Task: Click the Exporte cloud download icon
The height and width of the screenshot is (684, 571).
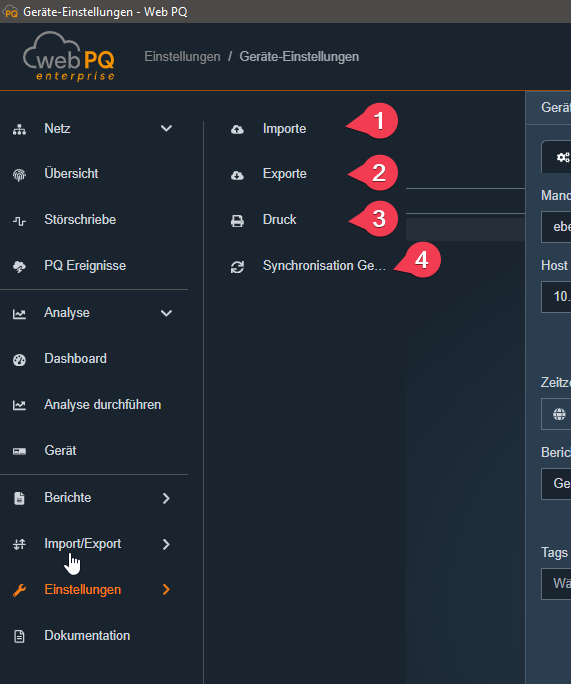Action: [x=237, y=175]
